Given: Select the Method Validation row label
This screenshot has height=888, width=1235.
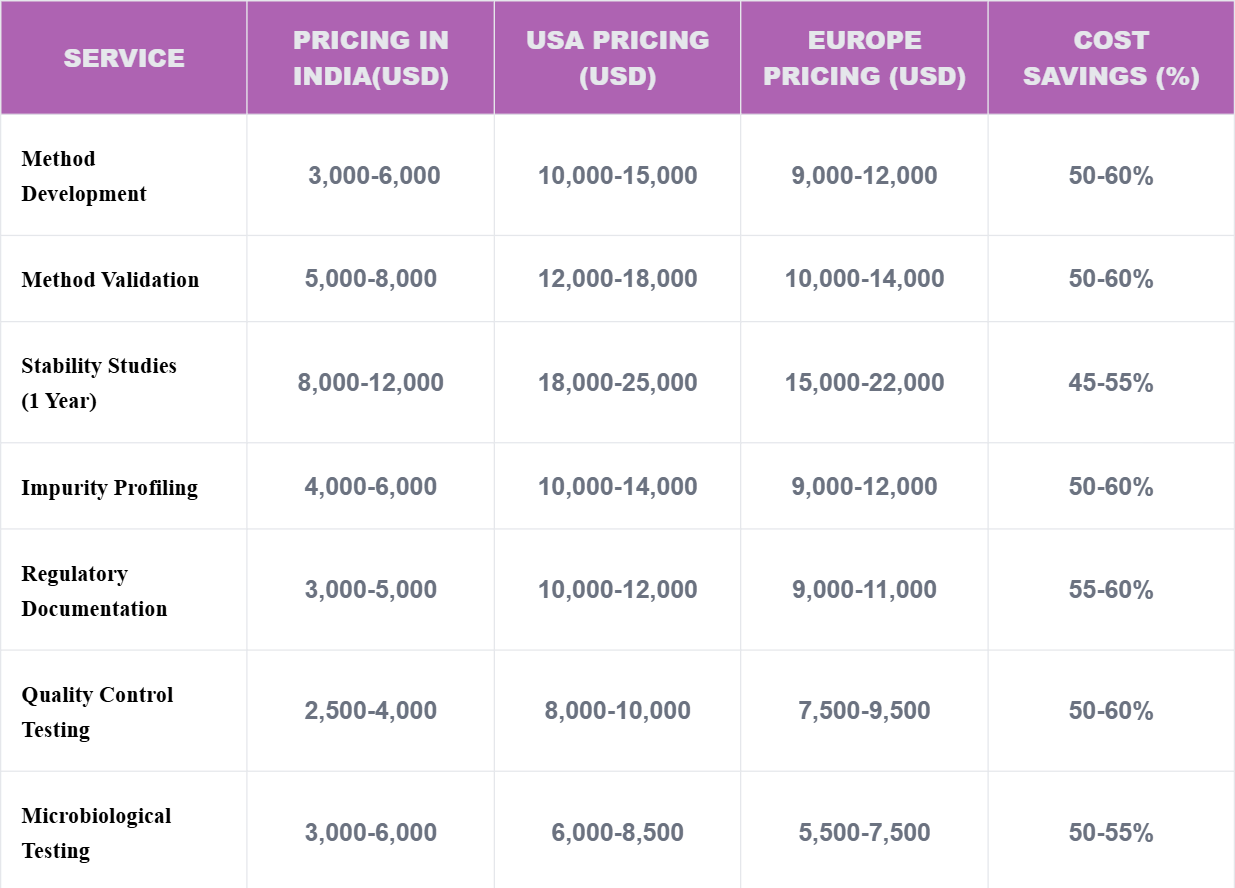Looking at the screenshot, I should coord(110,280).
